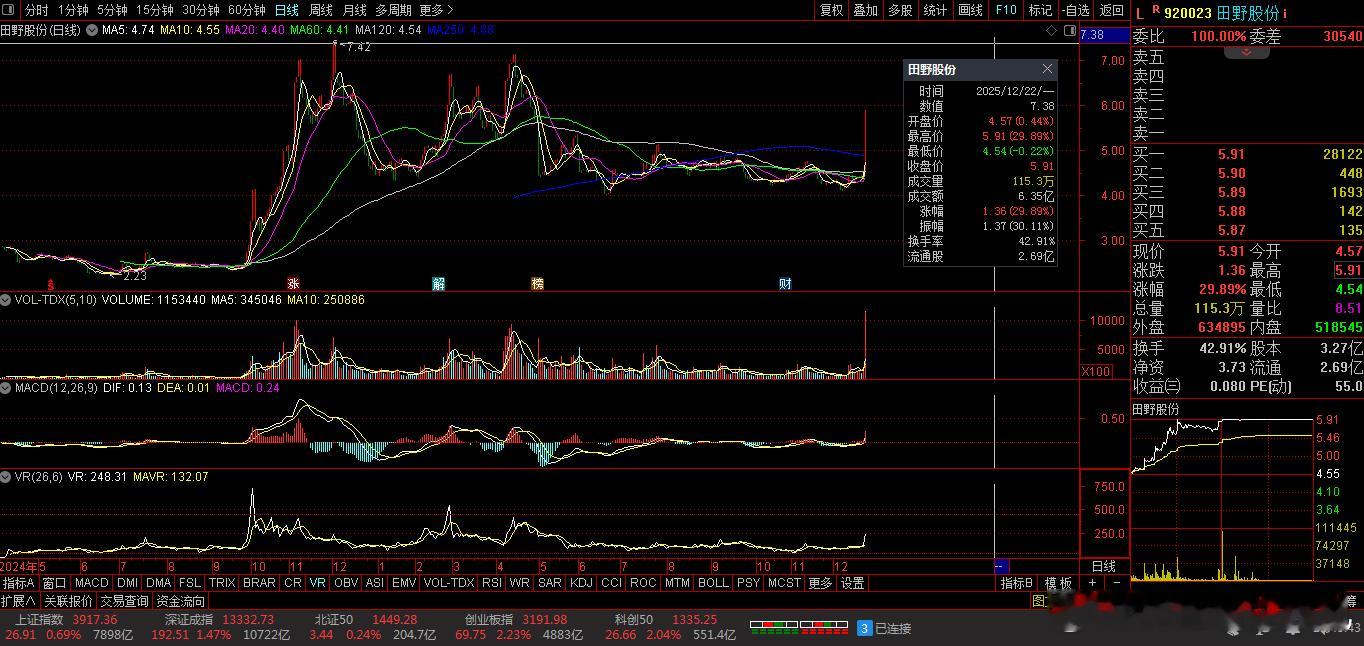The image size is (1364, 646).
Task: Click the 涨 event marker on chart
Action: (293, 284)
